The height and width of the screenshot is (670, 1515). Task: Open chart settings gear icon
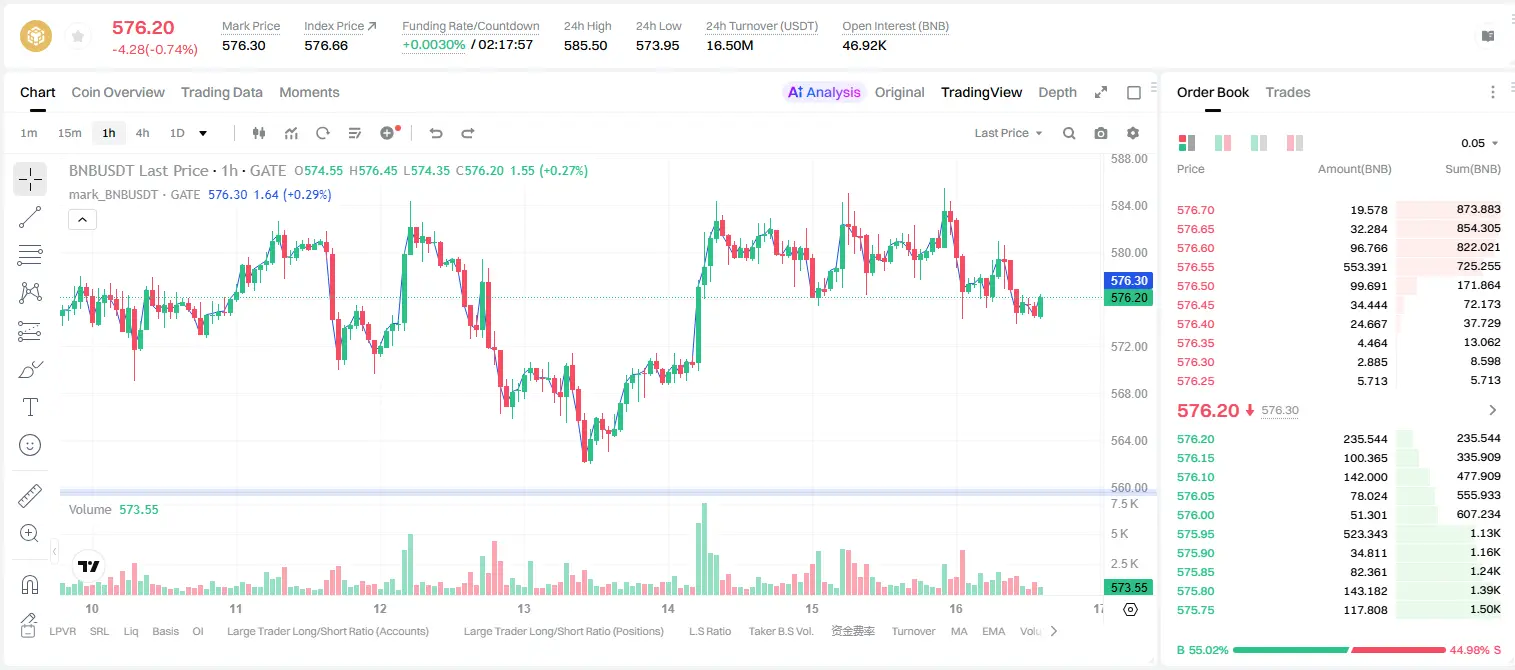pos(1133,133)
